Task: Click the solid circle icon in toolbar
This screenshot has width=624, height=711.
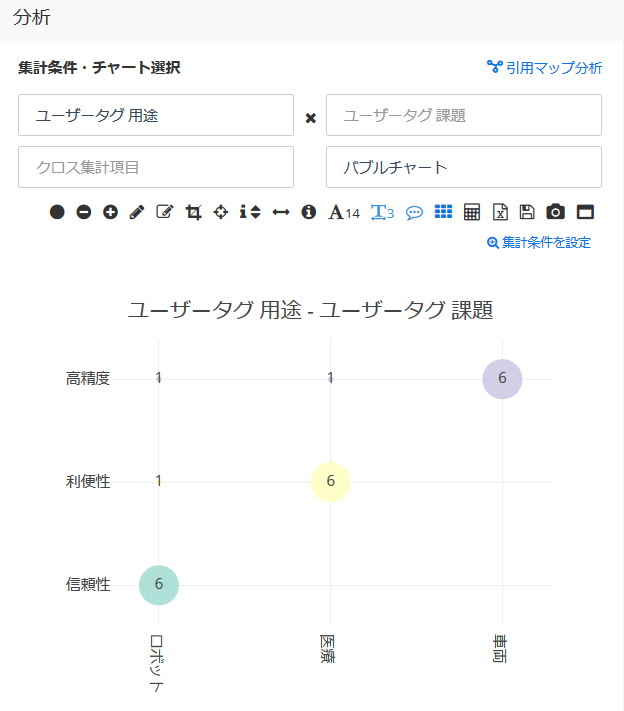Action: tap(57, 212)
